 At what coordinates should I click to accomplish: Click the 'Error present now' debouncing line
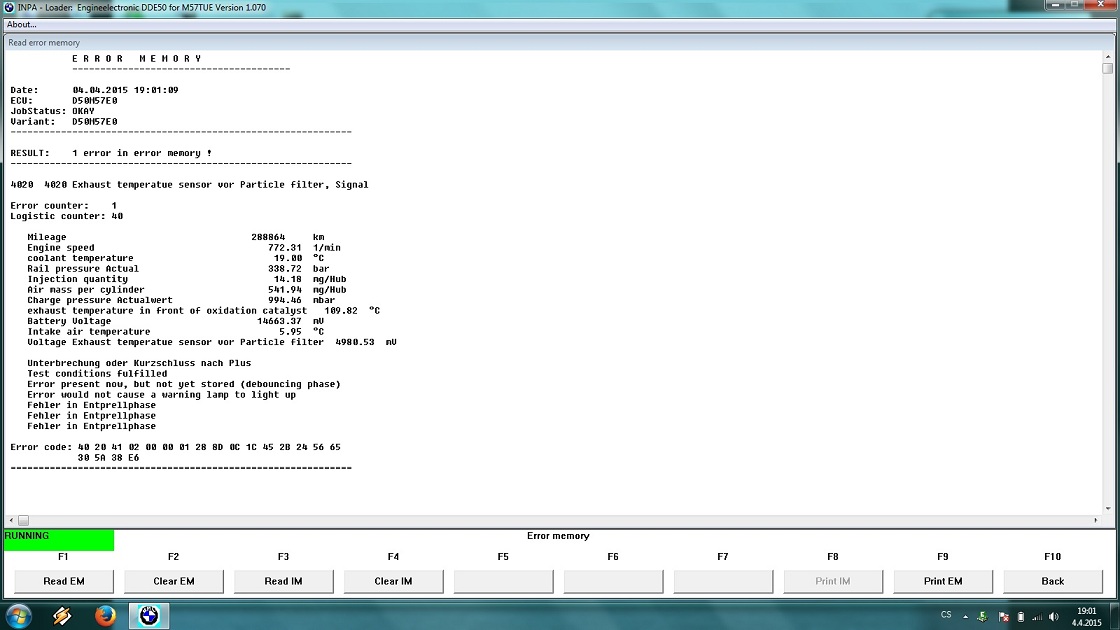[x=184, y=384]
